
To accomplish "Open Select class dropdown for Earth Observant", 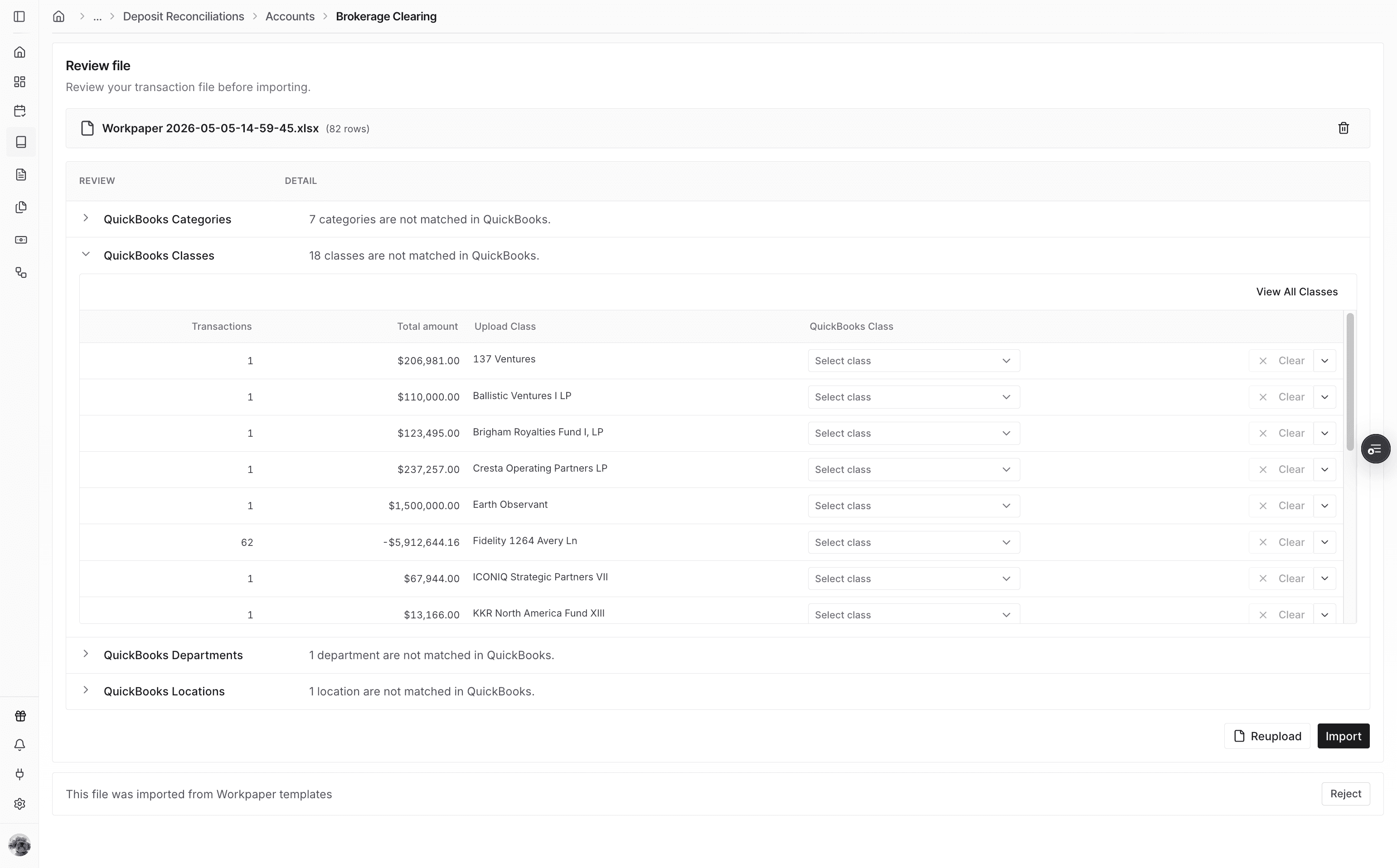I will tap(913, 506).
